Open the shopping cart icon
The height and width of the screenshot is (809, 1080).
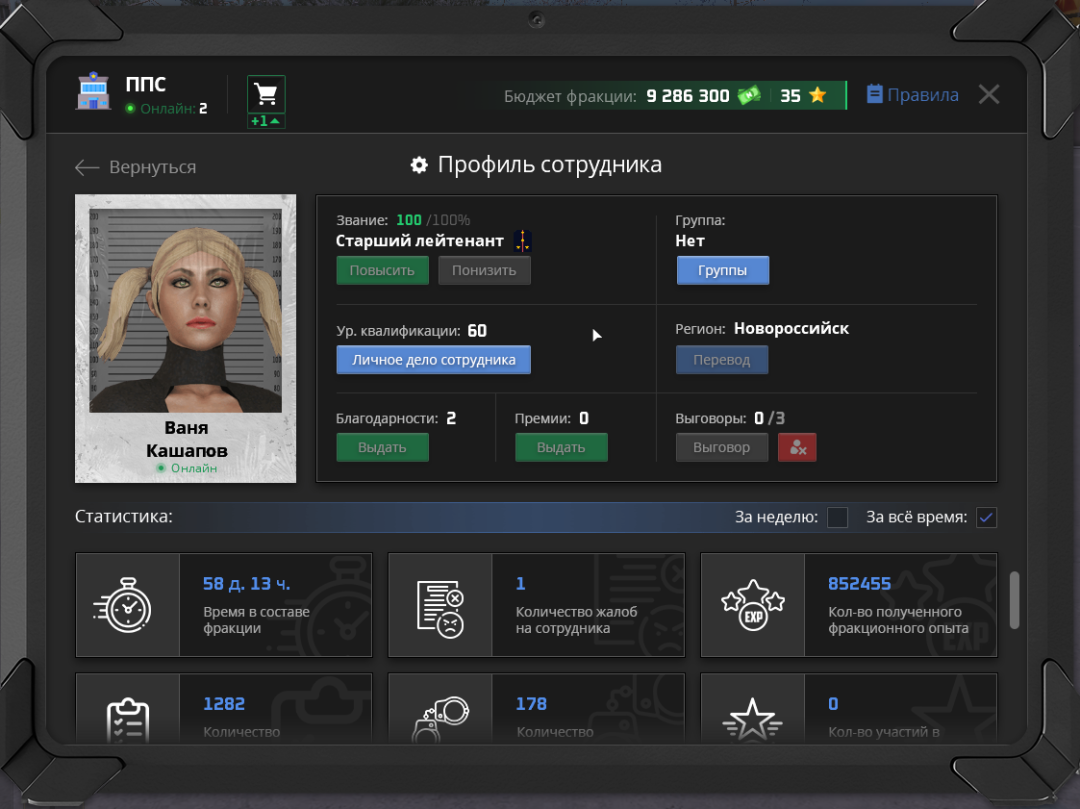(265, 92)
